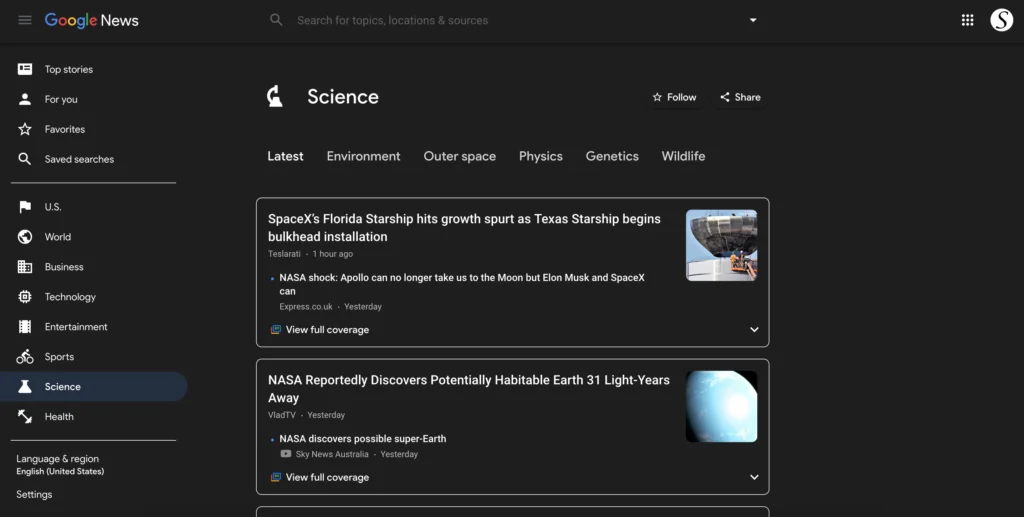Viewport: 1024px width, 517px height.
Task: Expand the SpaceX Starship story card
Action: [754, 330]
